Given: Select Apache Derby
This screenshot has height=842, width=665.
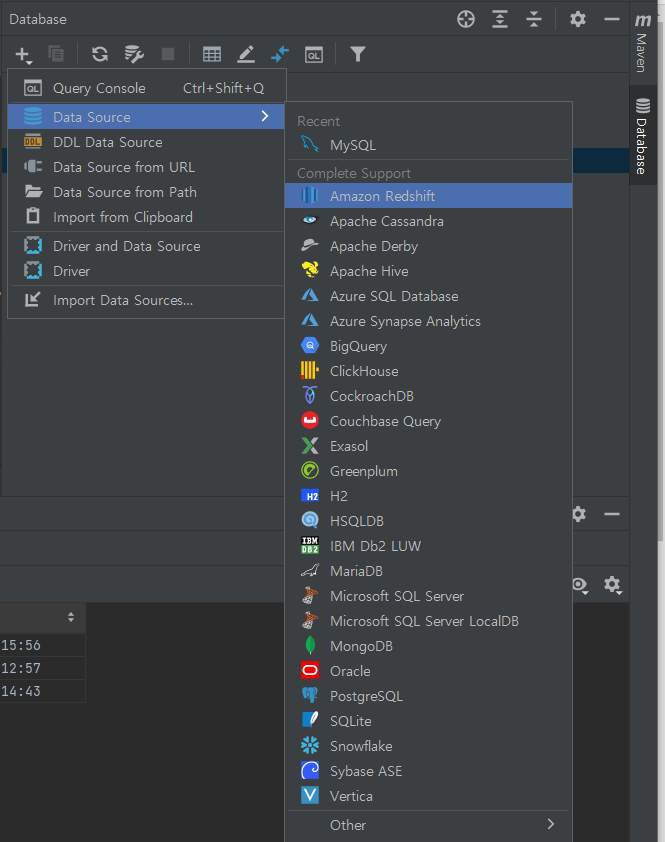Looking at the screenshot, I should coord(428,246).
